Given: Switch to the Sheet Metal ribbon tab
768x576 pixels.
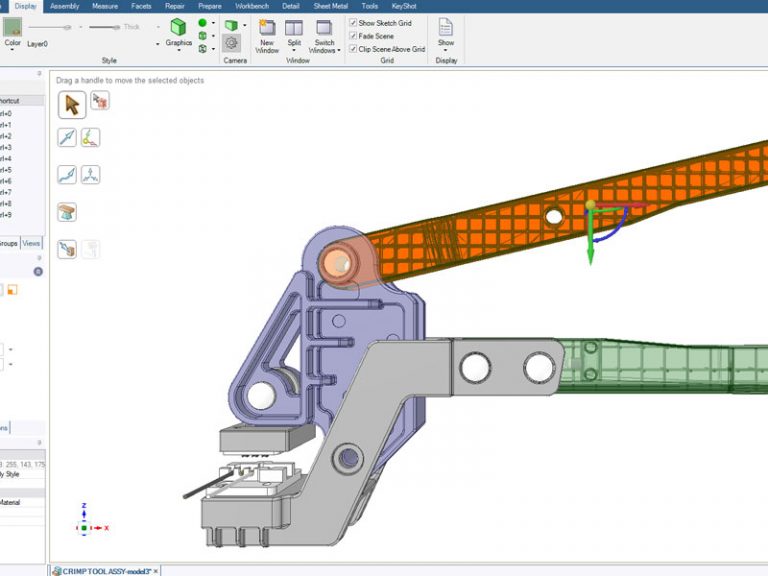Looking at the screenshot, I should tap(331, 6).
